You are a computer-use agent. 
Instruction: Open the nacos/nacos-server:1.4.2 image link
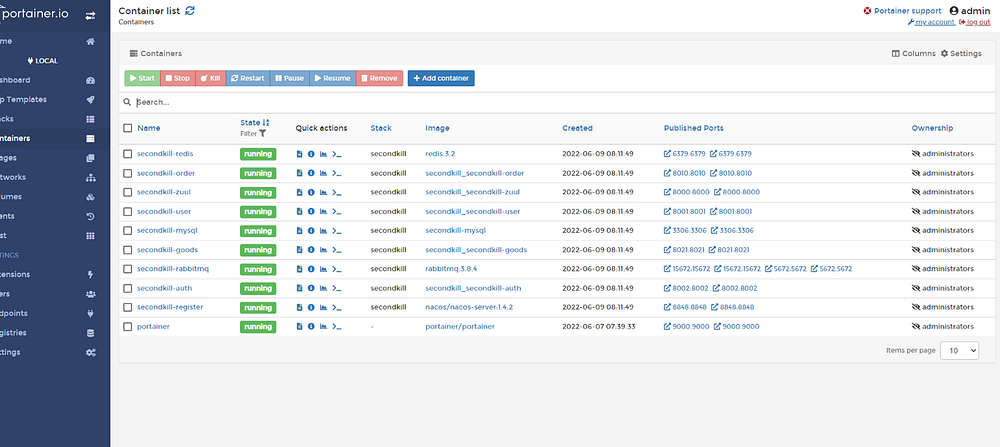click(x=469, y=307)
